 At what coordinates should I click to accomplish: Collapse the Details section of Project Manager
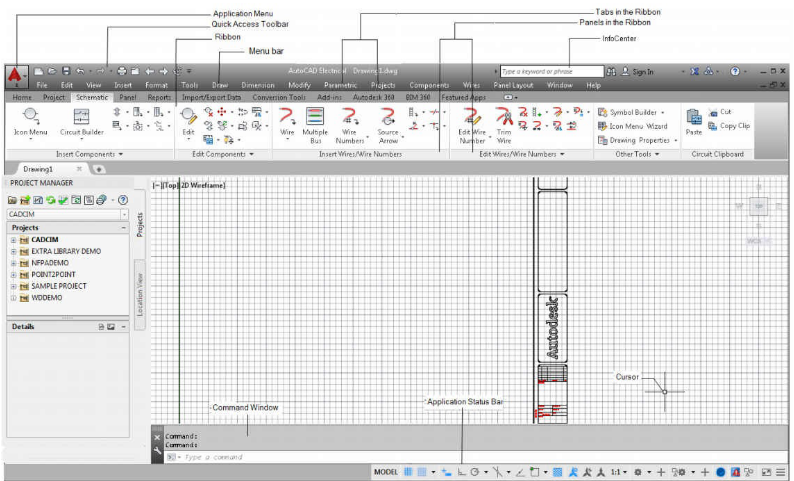(x=124, y=327)
